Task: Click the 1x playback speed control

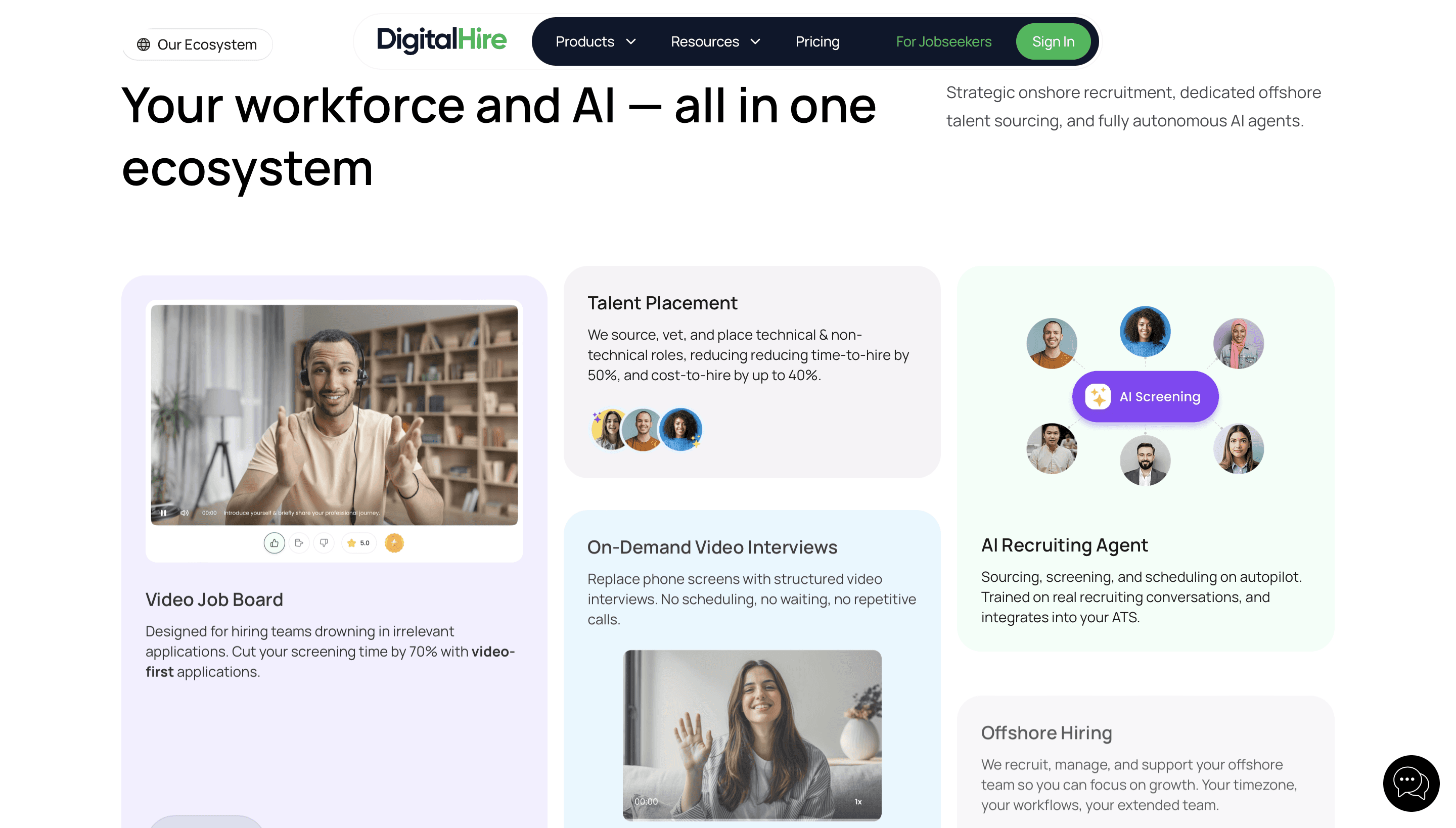Action: click(858, 801)
